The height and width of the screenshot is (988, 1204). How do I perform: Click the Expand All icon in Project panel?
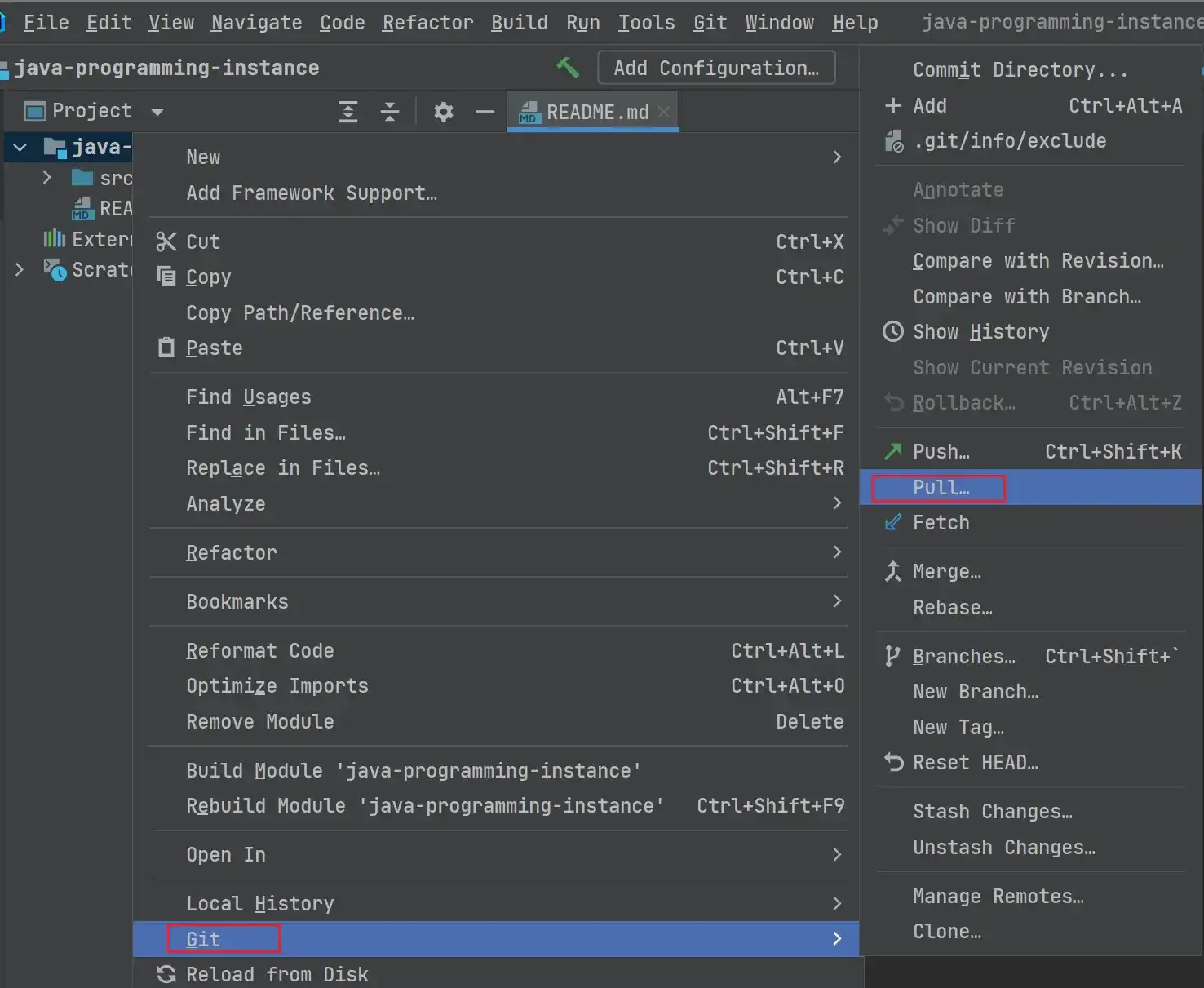[348, 112]
